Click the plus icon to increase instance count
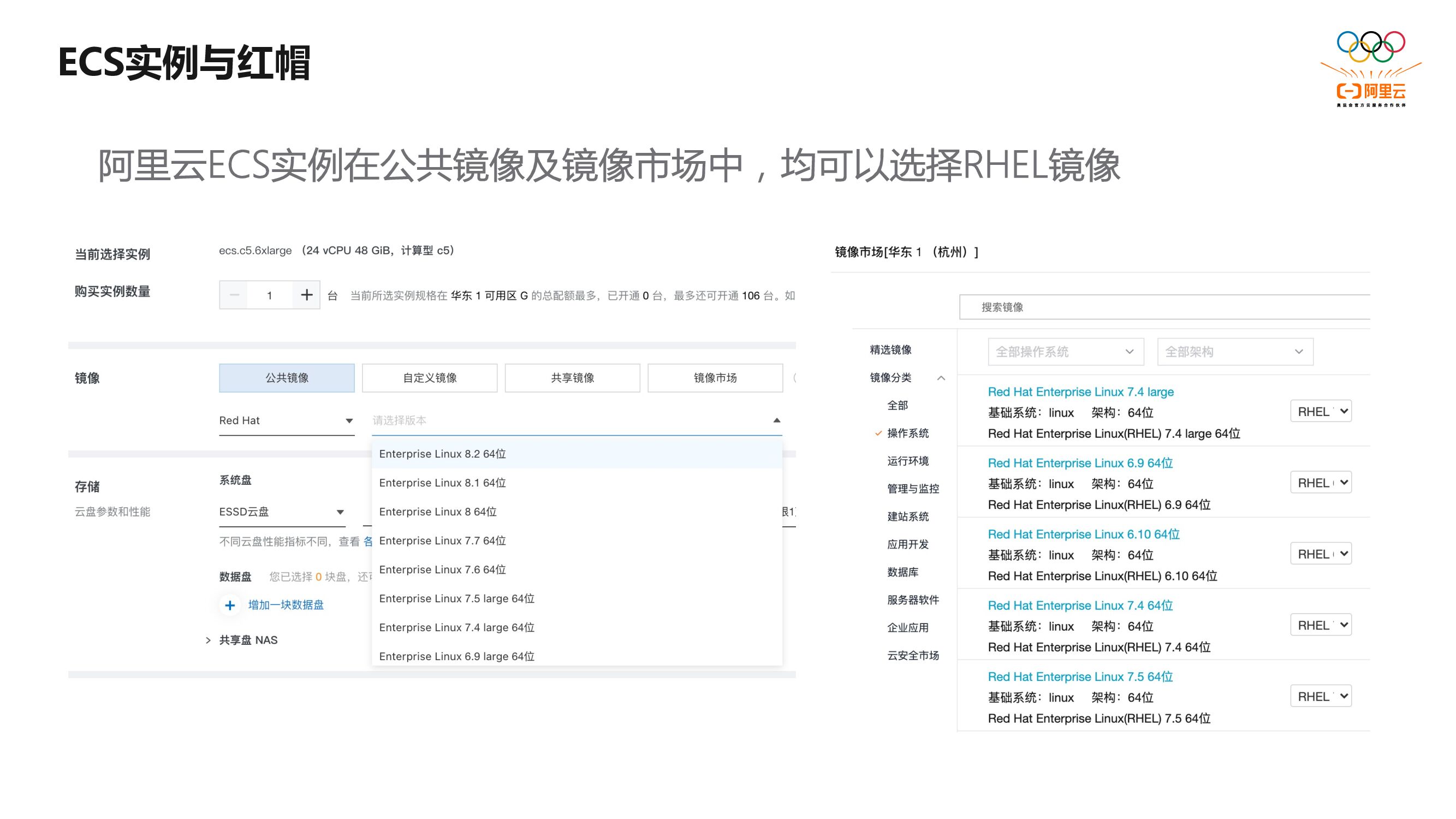This screenshot has height=819, width=1456. [x=306, y=294]
